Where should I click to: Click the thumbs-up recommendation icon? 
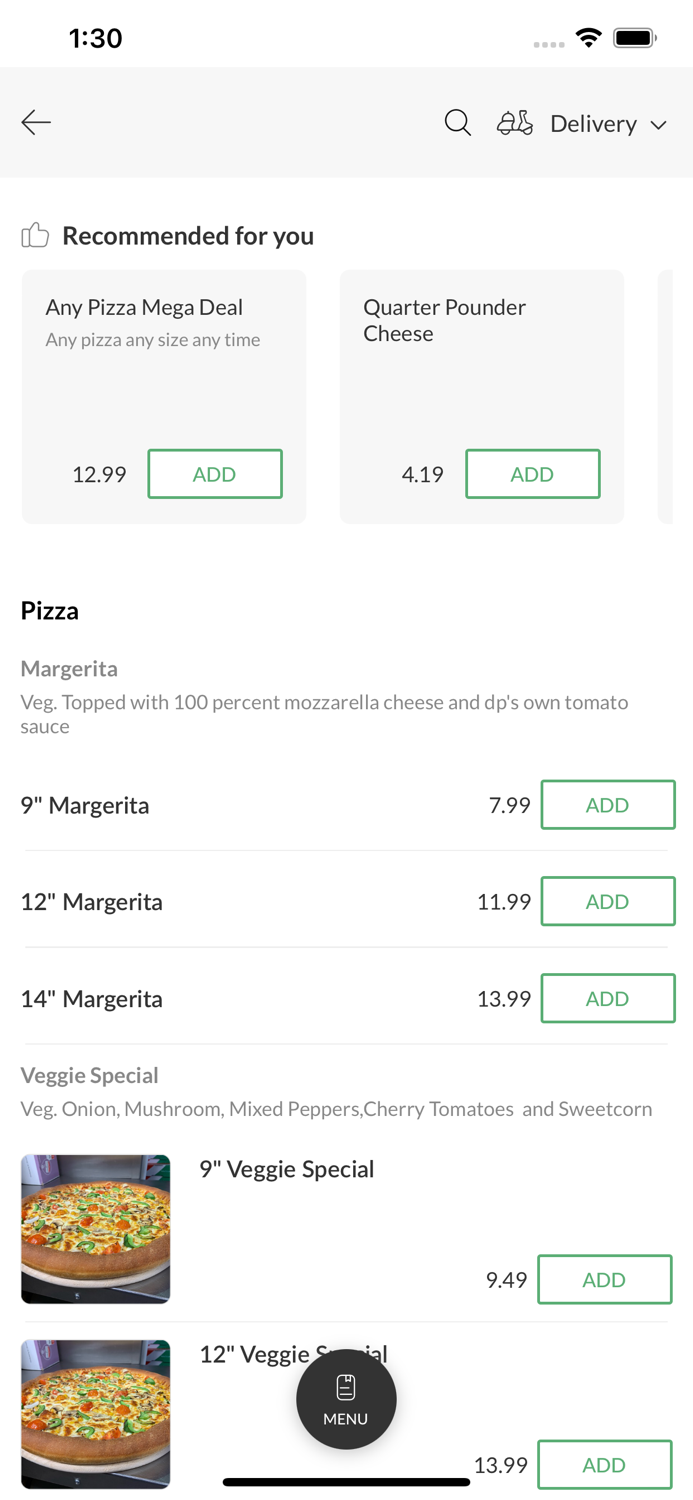click(34, 234)
